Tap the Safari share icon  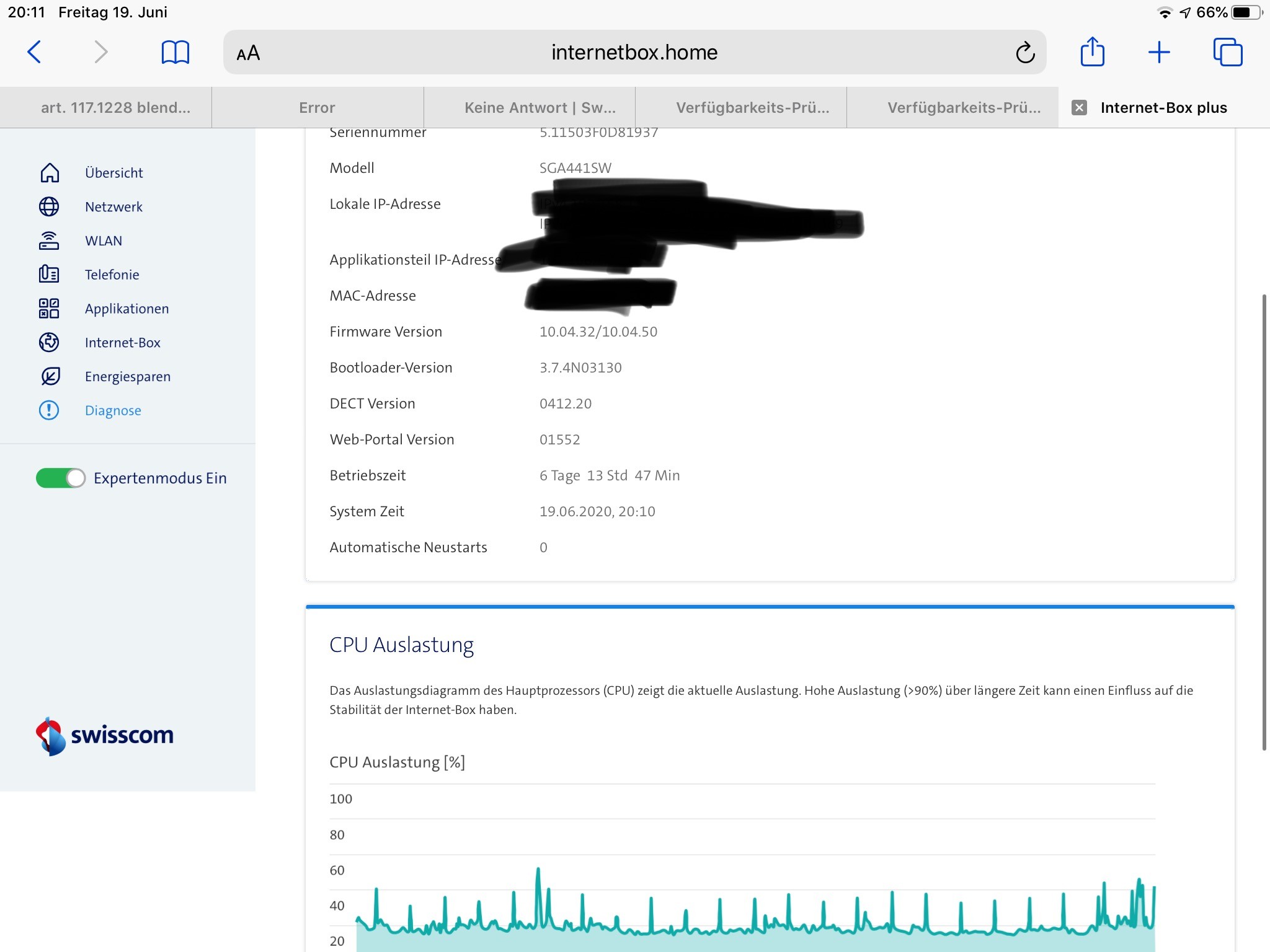pos(1092,52)
